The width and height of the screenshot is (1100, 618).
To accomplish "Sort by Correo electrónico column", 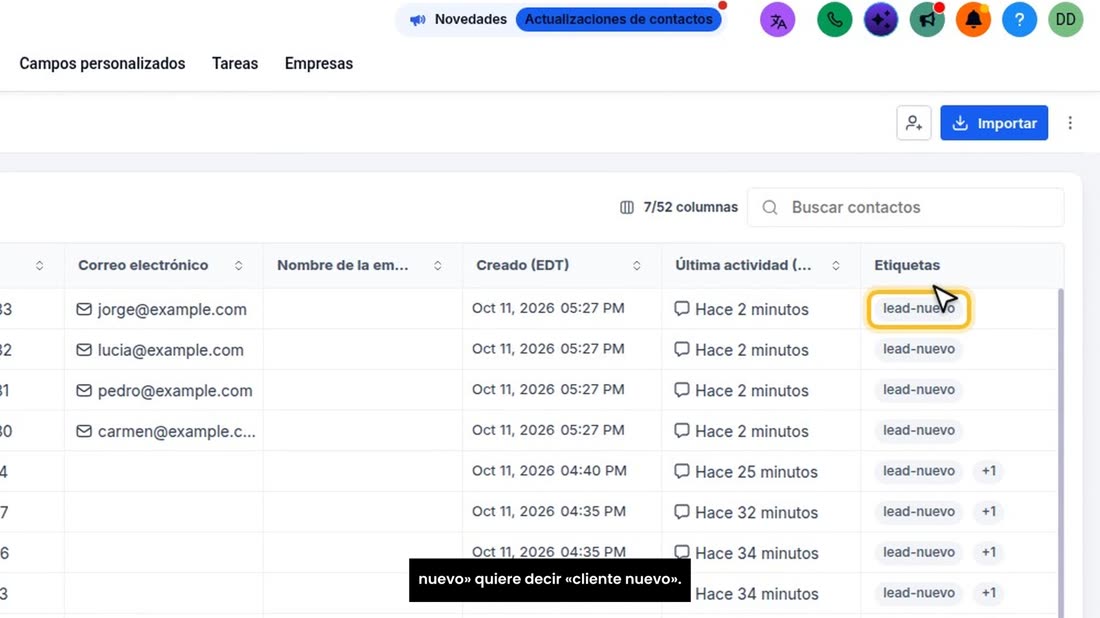I will 239,265.
